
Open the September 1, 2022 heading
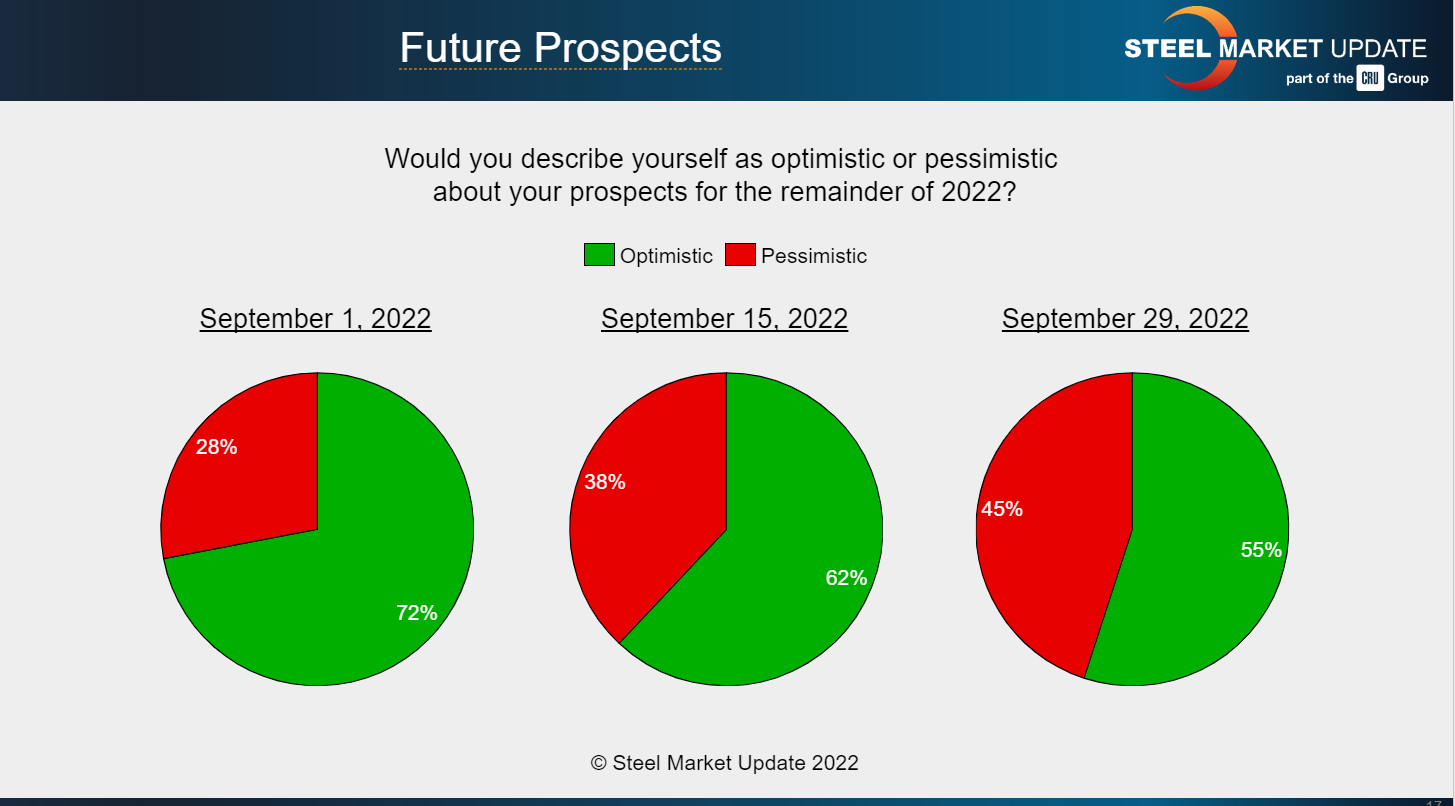[315, 319]
